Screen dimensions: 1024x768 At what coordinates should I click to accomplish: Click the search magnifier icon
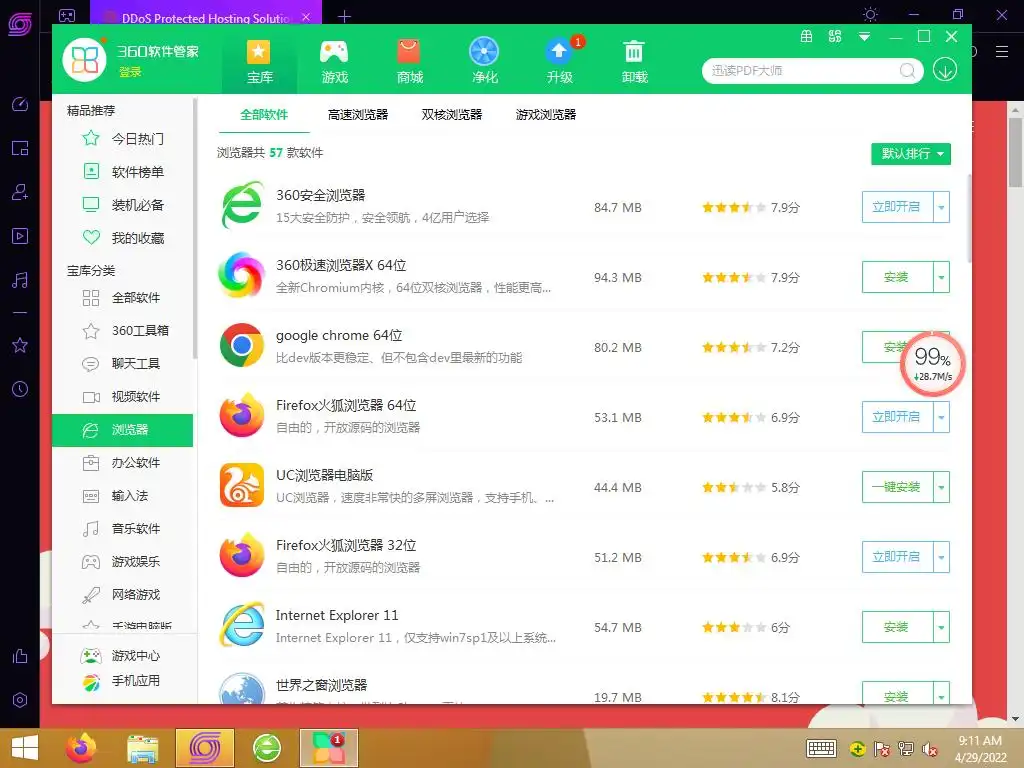coord(907,71)
